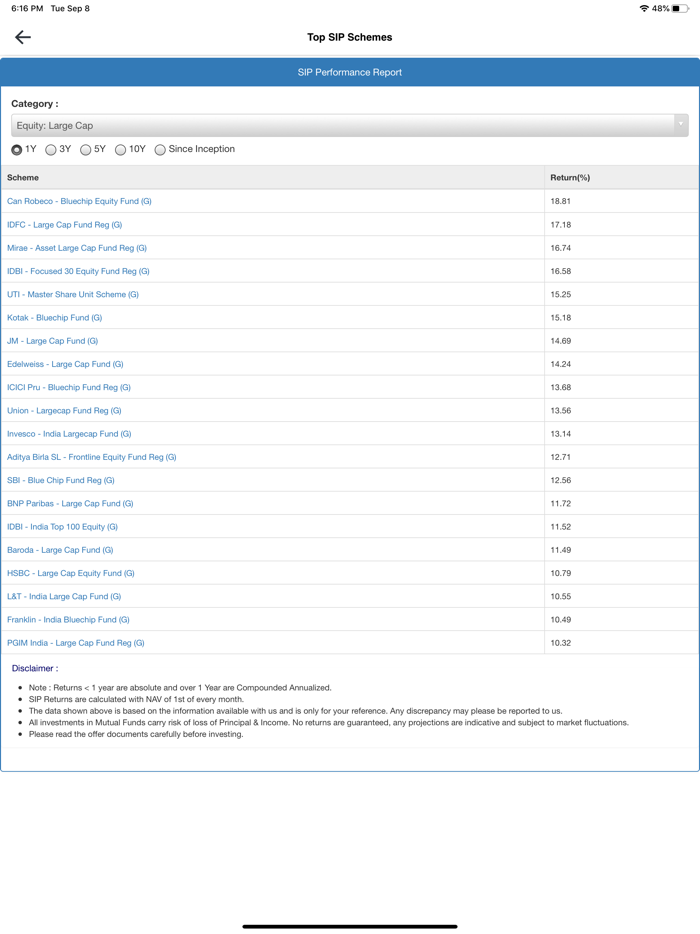Viewport: 700px width, 934px height.
Task: Click the 13.68 return value
Action: pyautogui.click(x=561, y=387)
